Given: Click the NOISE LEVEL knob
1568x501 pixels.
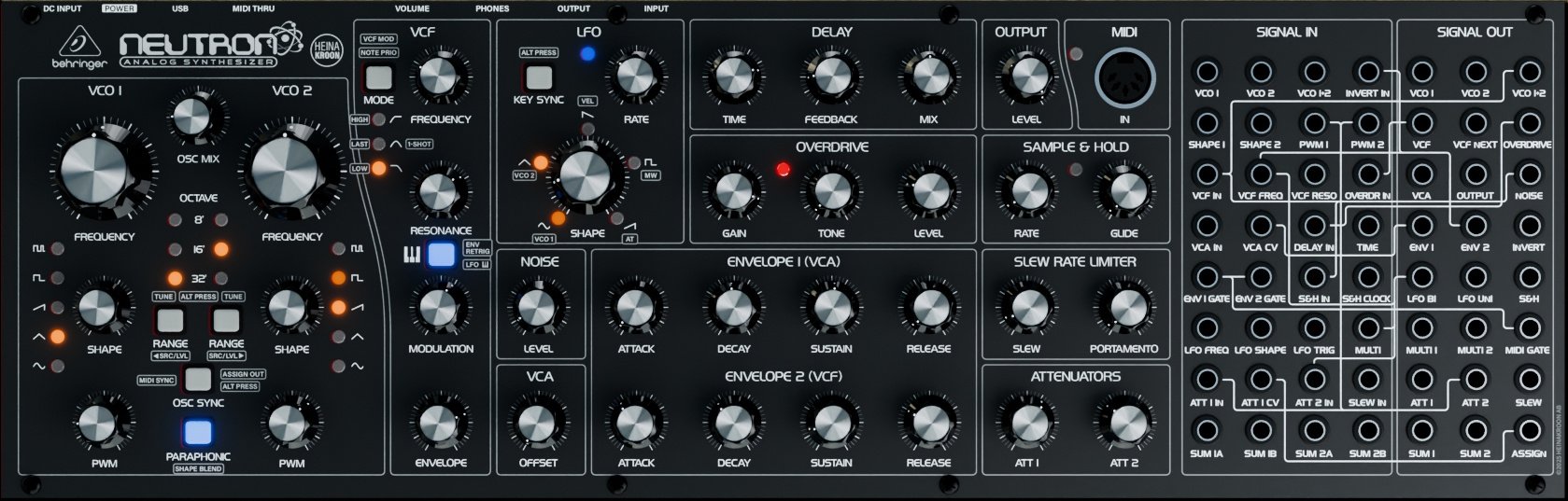Looking at the screenshot, I should click(537, 308).
